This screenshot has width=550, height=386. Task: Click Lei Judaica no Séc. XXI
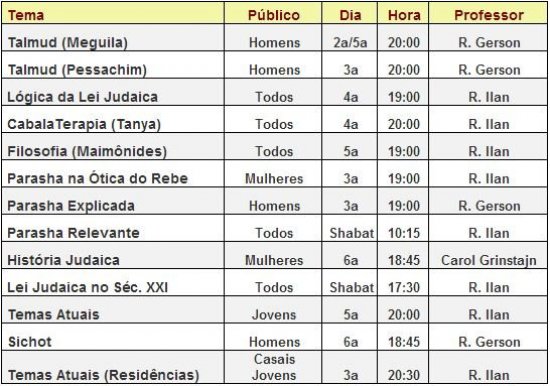tap(88, 288)
